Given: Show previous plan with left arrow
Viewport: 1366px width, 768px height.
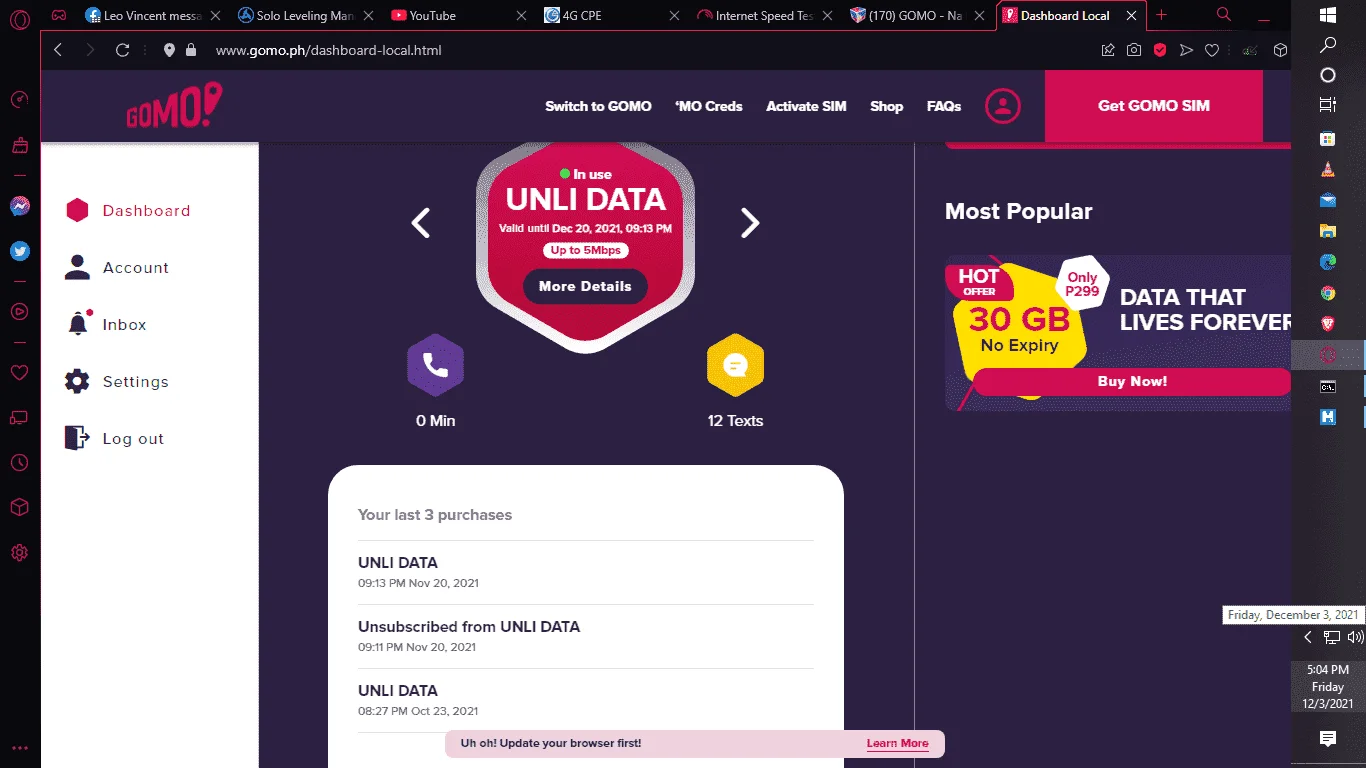Looking at the screenshot, I should (x=421, y=223).
